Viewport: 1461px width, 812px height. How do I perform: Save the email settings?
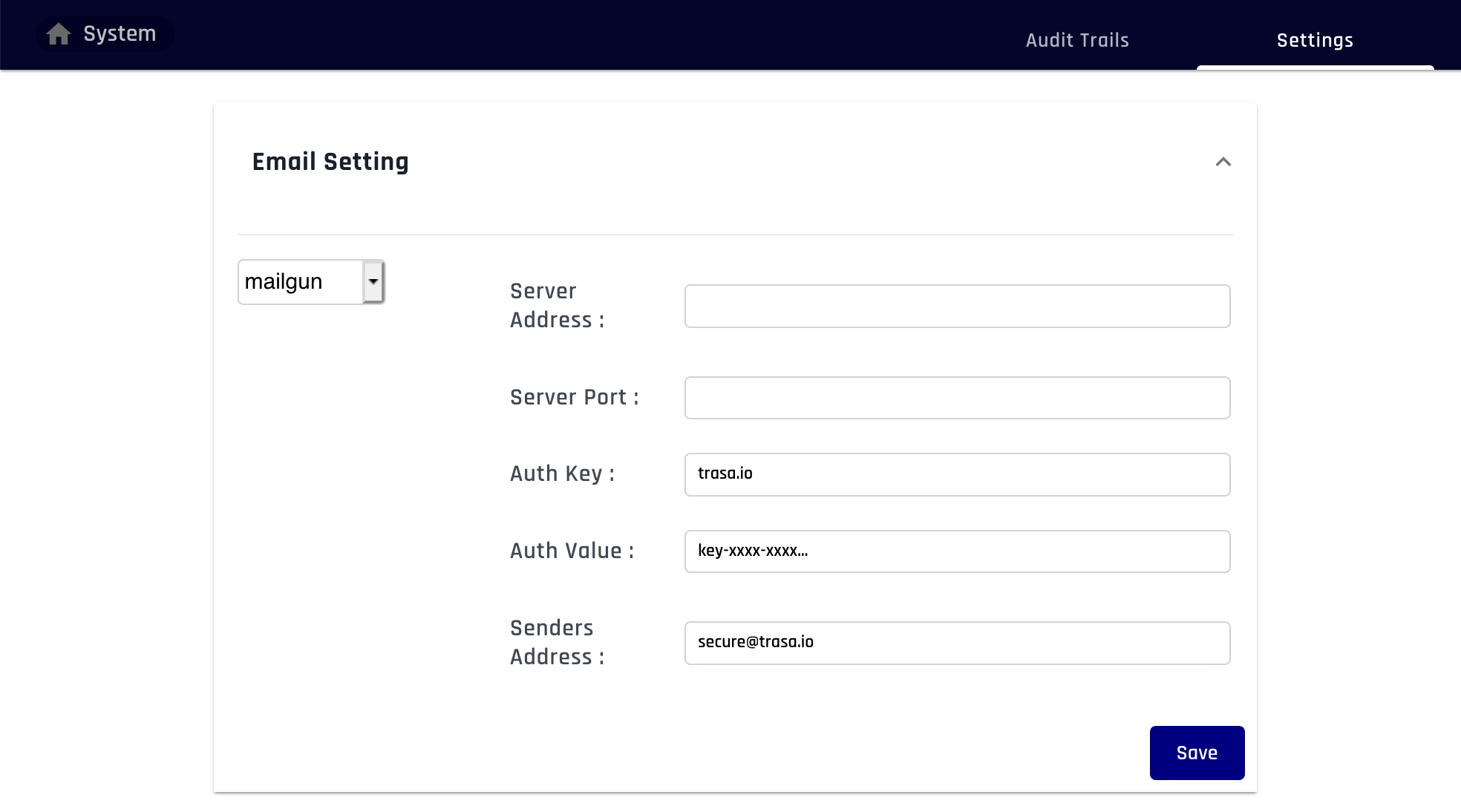point(1196,752)
